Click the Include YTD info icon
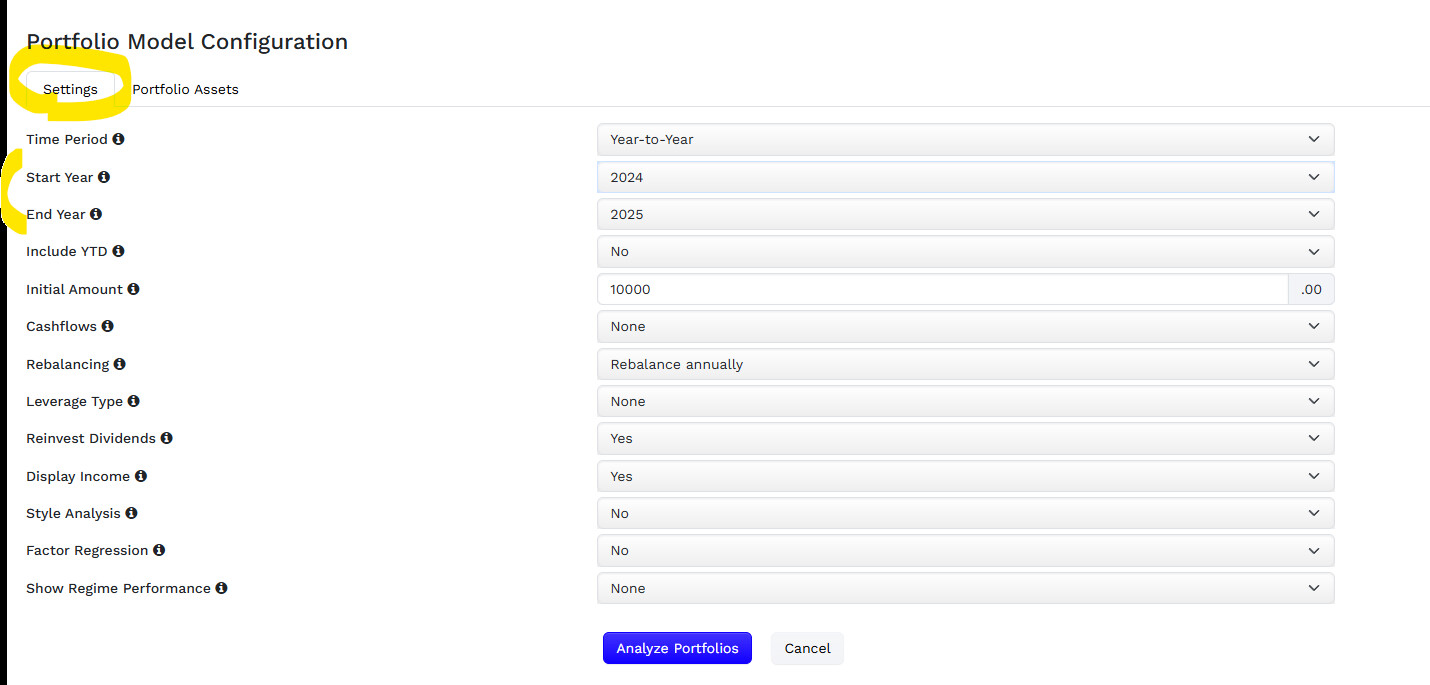Viewport: 1430px width, 685px height. coord(118,251)
